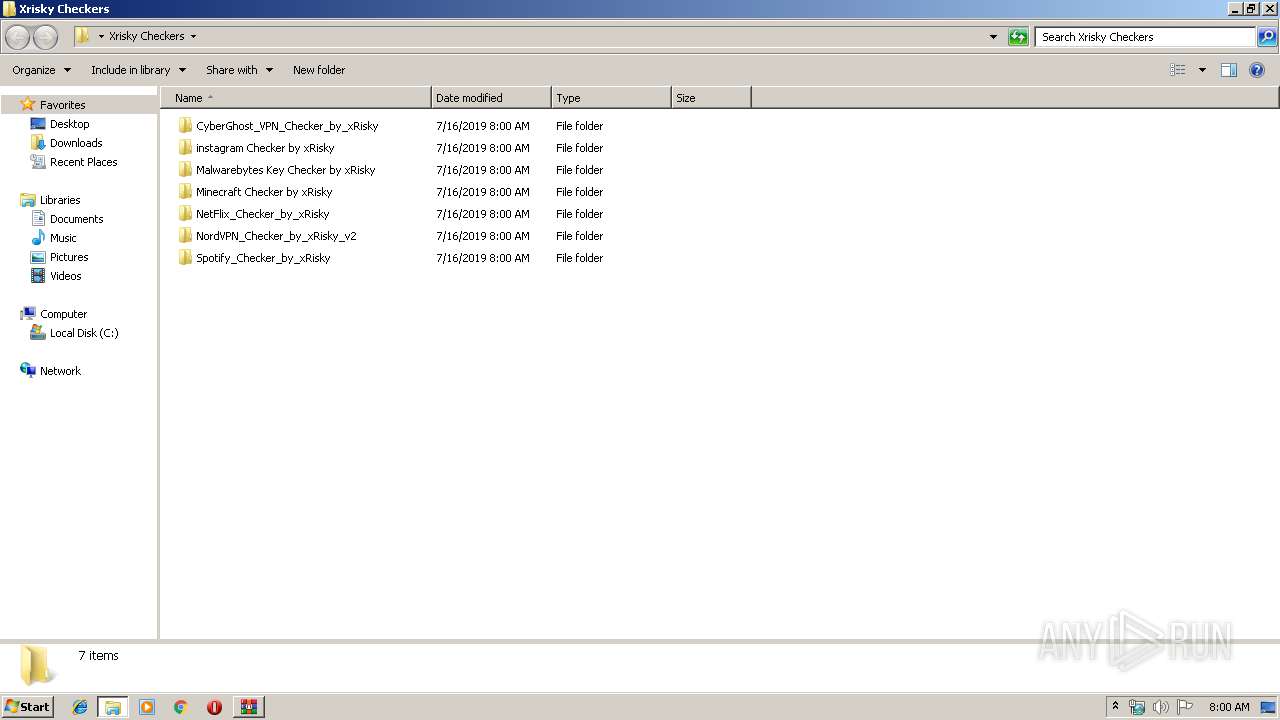Click the Show desktop icon in tray
The image size is (1280, 720).
(1268, 707)
